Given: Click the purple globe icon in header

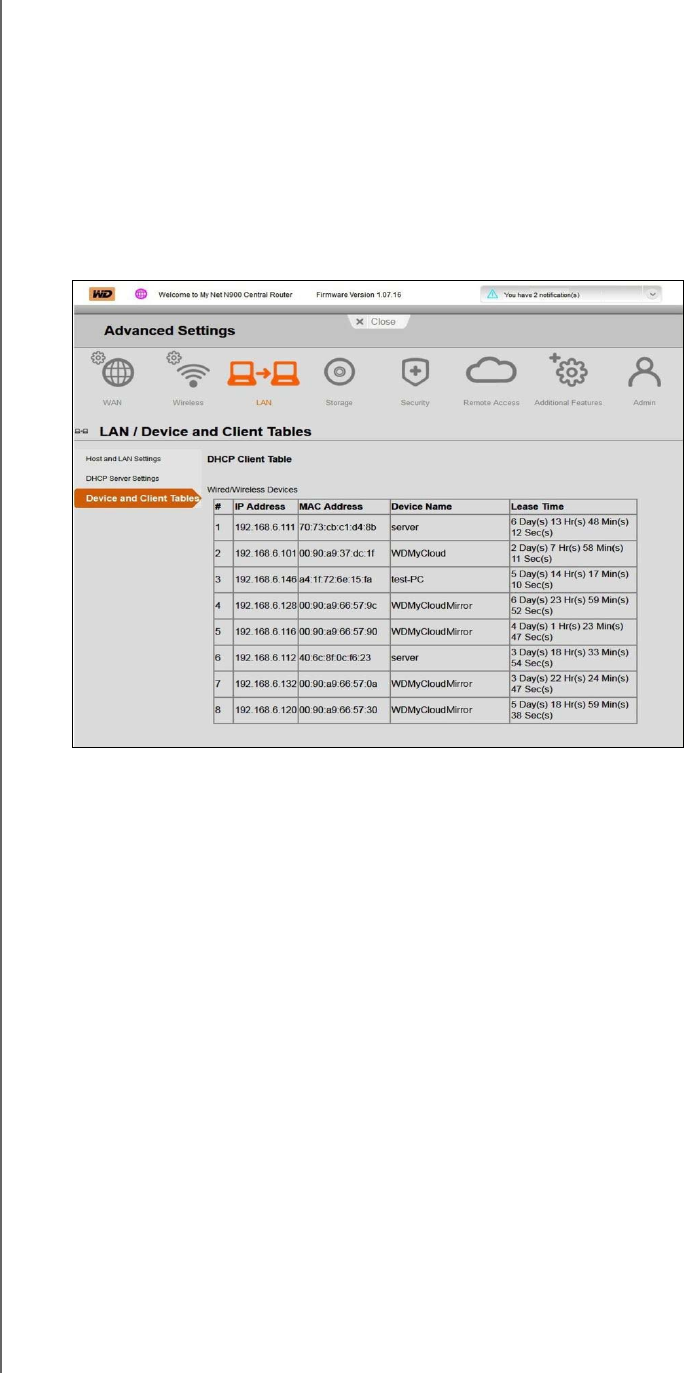Looking at the screenshot, I should click(141, 294).
